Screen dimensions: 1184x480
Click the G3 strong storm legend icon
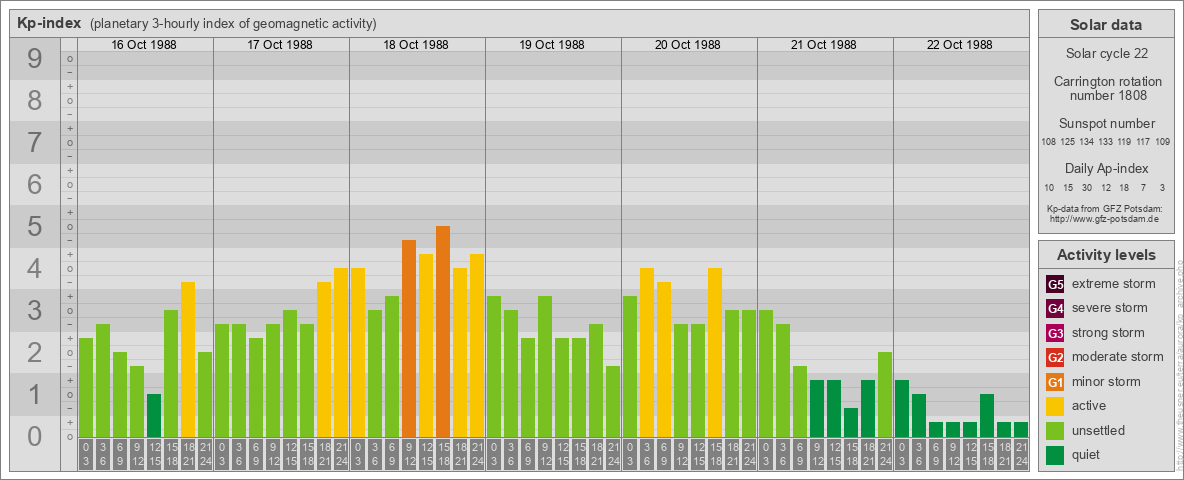pyautogui.click(x=1055, y=333)
